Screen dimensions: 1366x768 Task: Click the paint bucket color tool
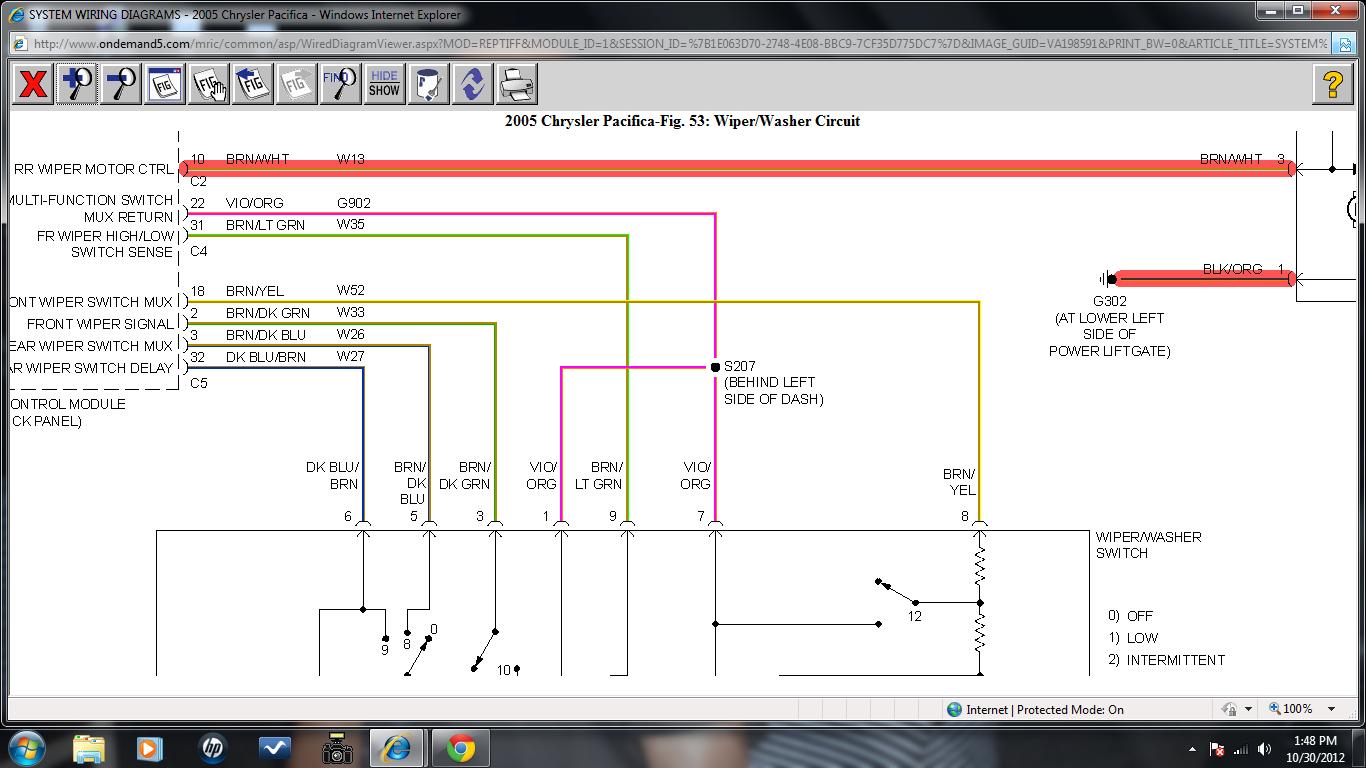[x=428, y=84]
